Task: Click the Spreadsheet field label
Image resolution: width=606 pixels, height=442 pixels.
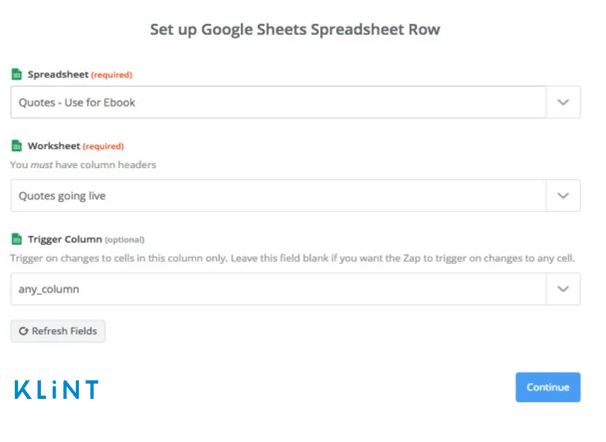Action: click(58, 74)
